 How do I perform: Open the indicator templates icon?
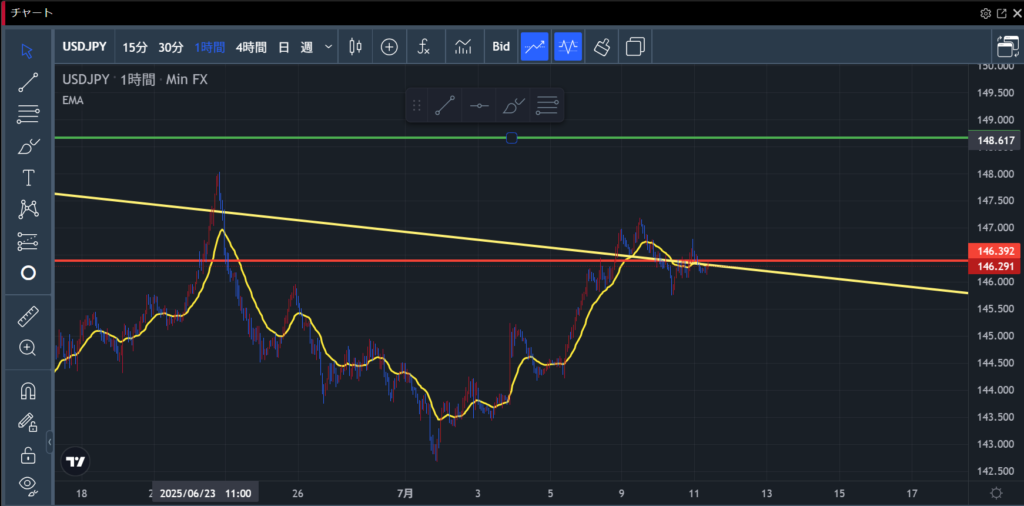point(464,47)
